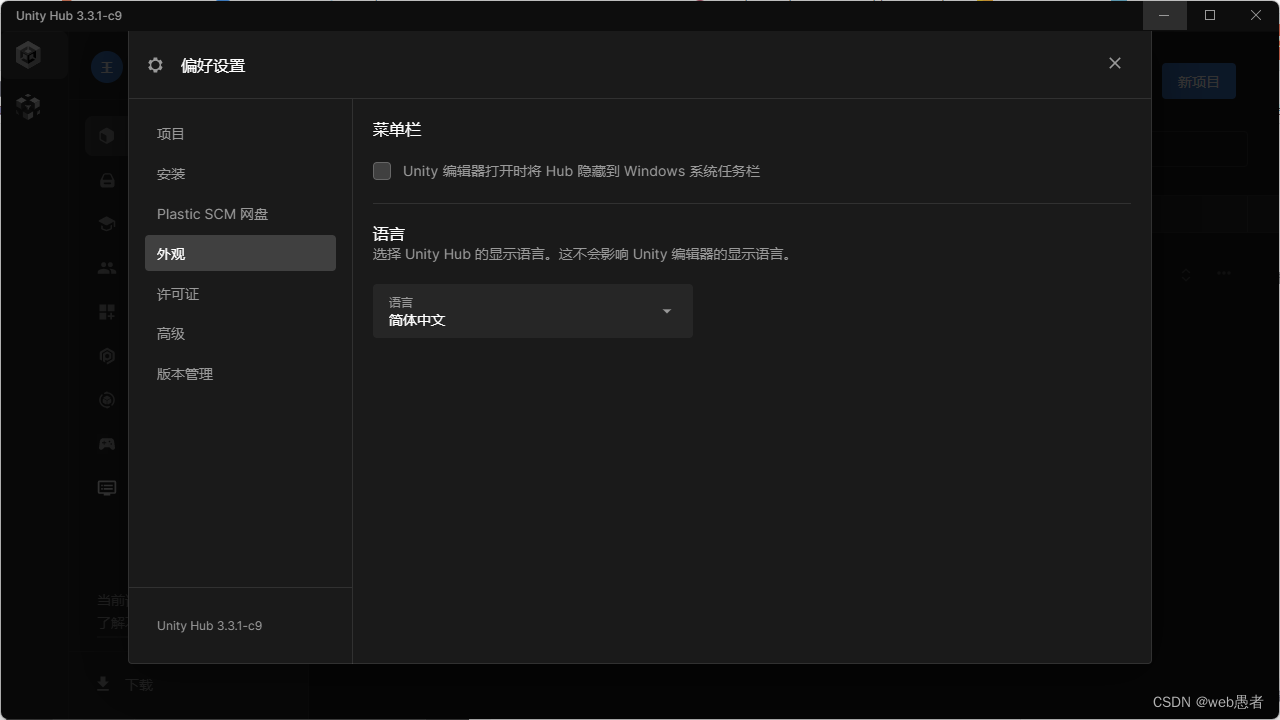1280x720 pixels.
Task: Click the dropdown arrow on the language selector
Action: [x=666, y=311]
